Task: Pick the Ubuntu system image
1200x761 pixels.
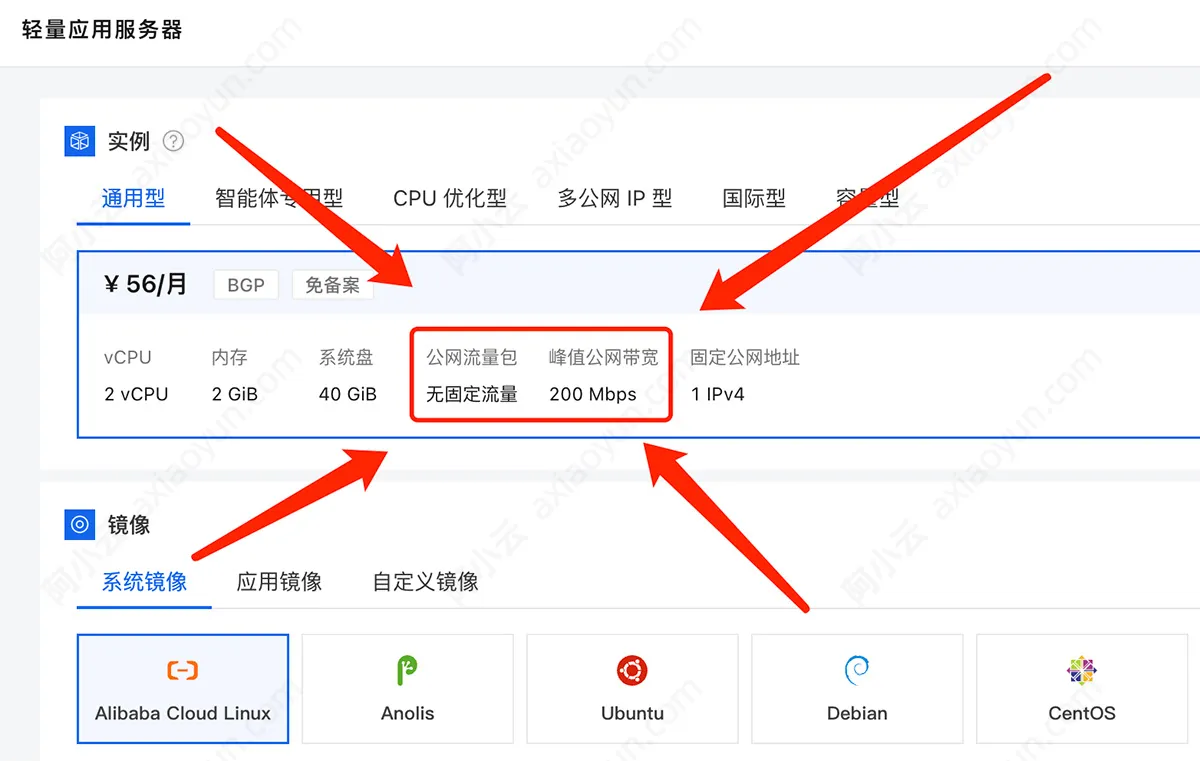Action: point(633,688)
